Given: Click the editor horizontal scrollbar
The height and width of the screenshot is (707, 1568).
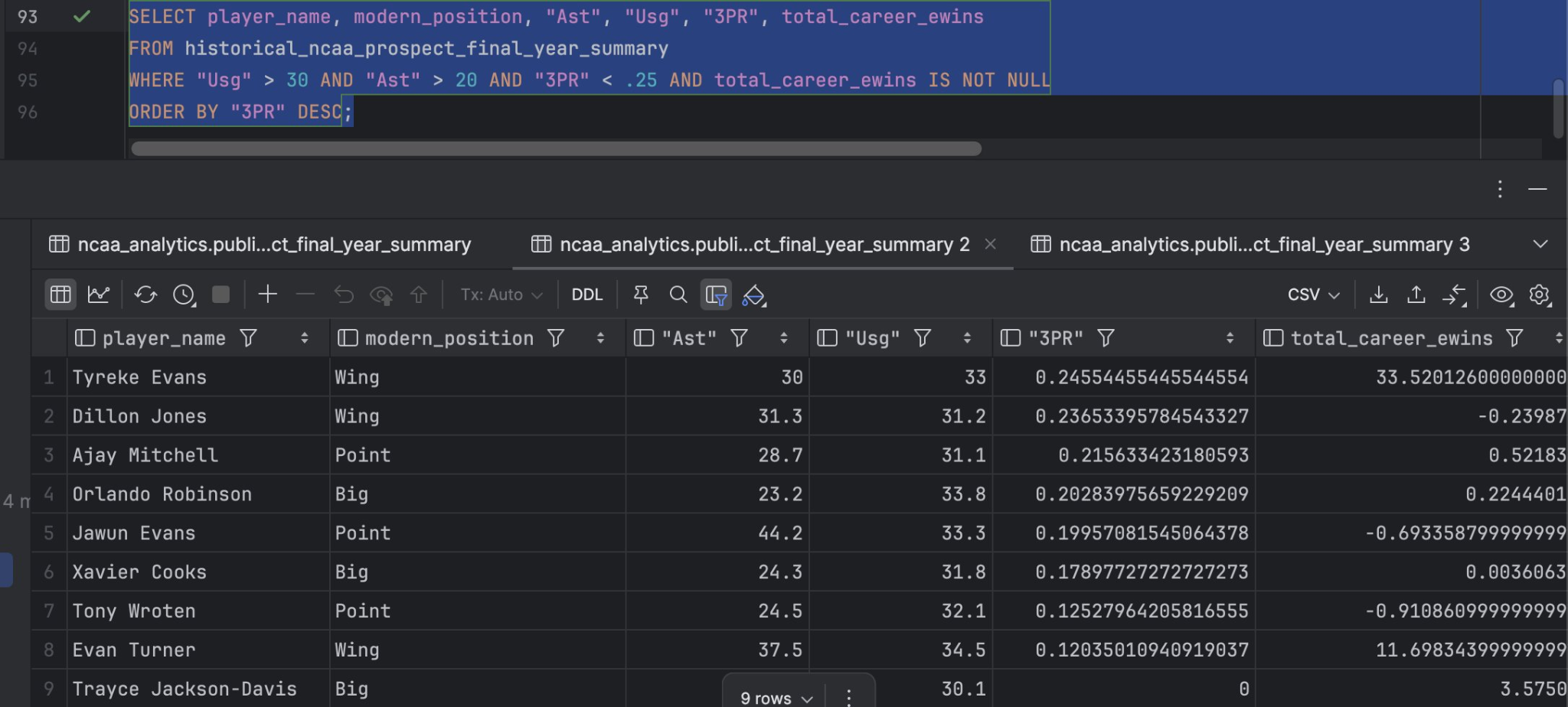Looking at the screenshot, I should (556, 148).
